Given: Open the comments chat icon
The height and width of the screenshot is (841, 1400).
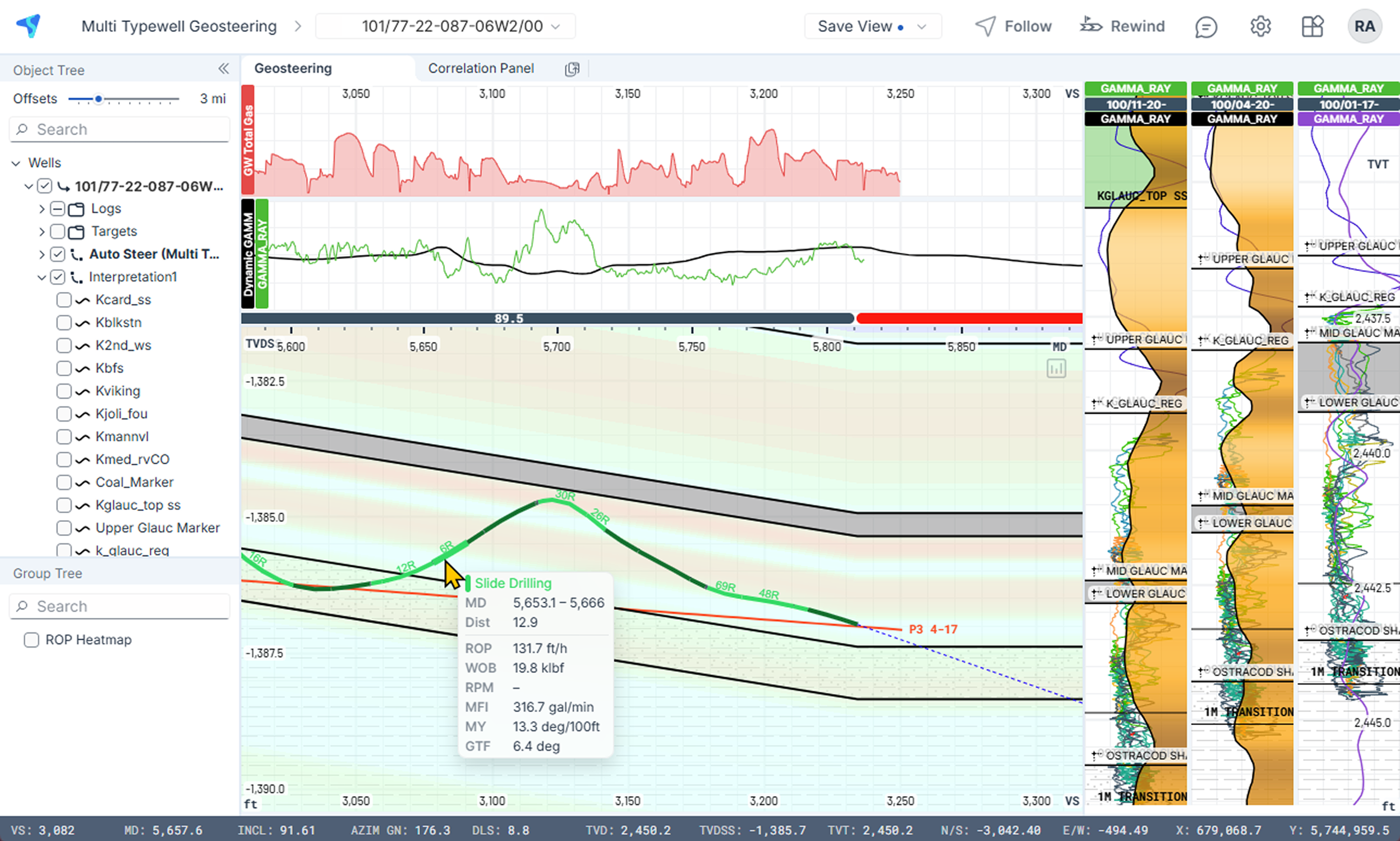Looking at the screenshot, I should (1205, 27).
